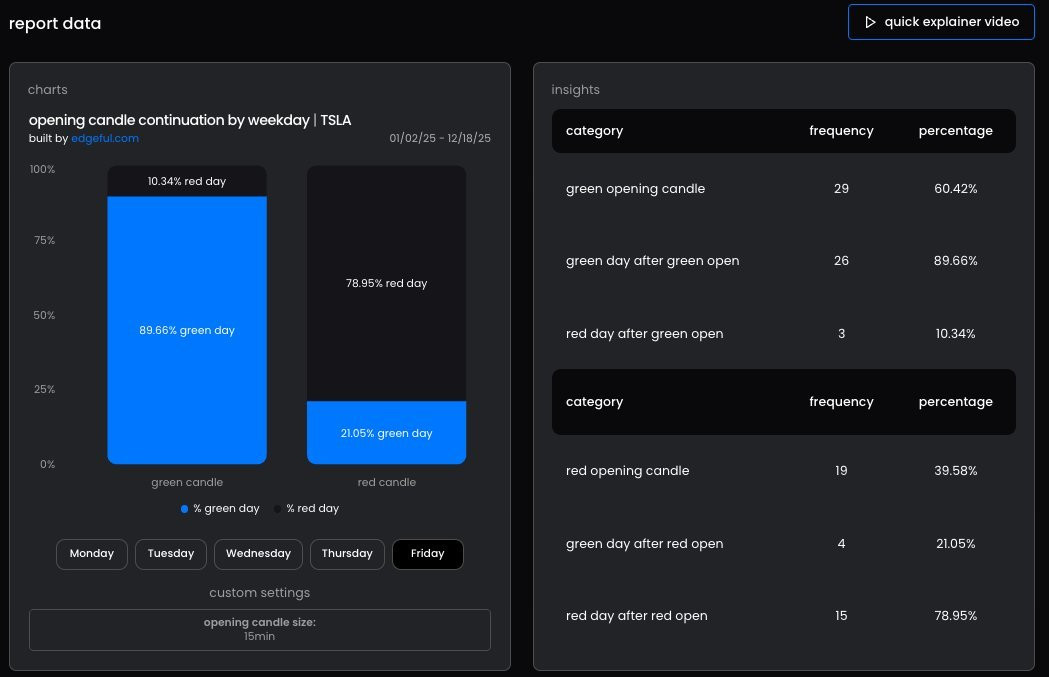Click the 'green candle' axis label
This screenshot has width=1049, height=677.
(187, 482)
